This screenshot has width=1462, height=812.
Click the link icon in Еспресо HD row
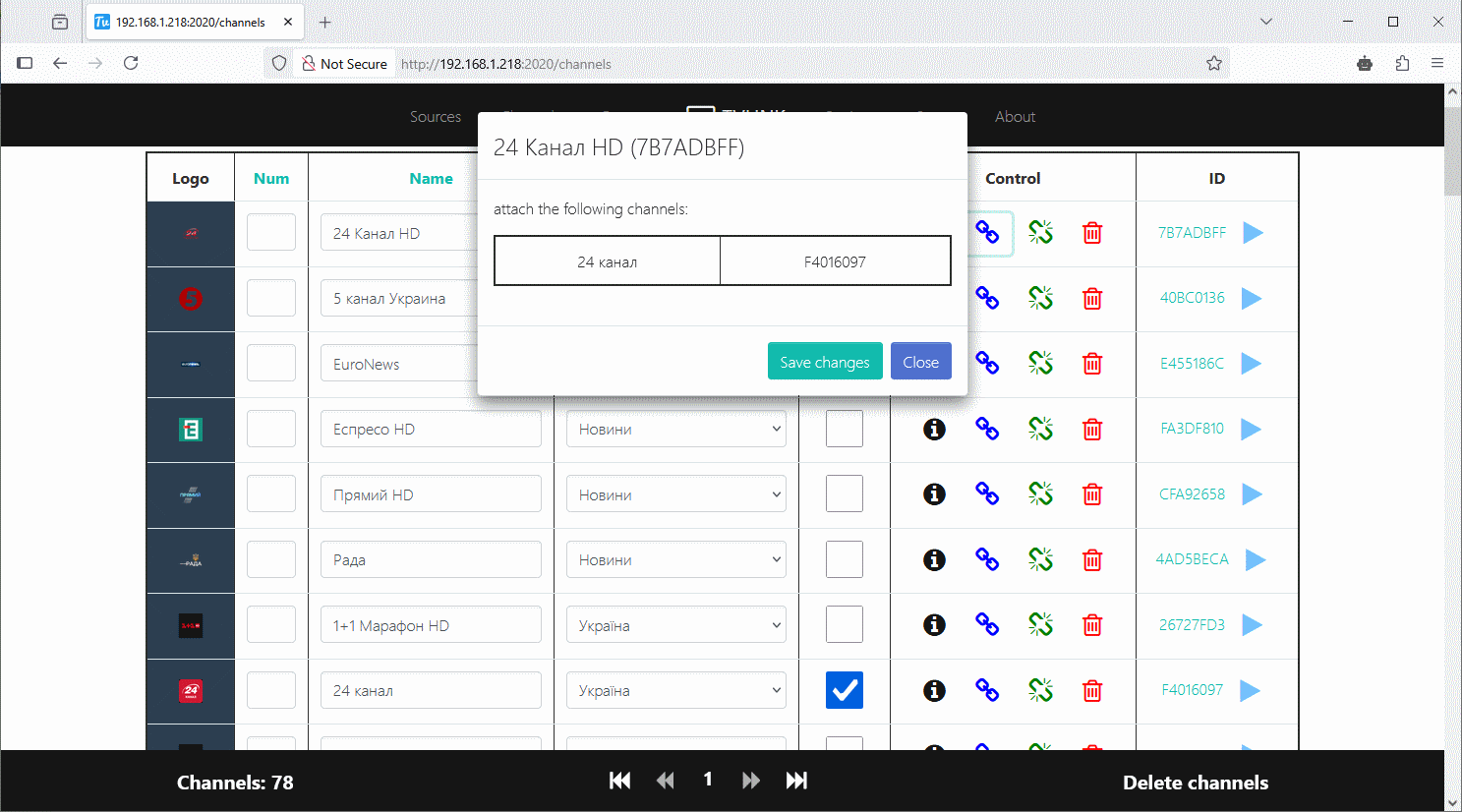point(987,429)
